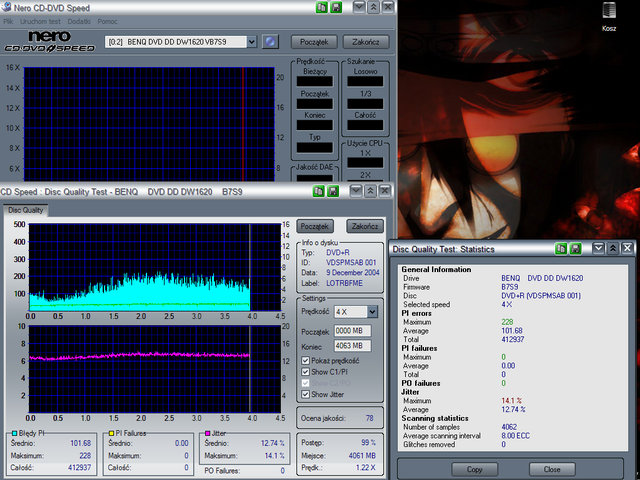Click Błędy PI Całość value 412937
This screenshot has width=640, height=480.
(79, 468)
